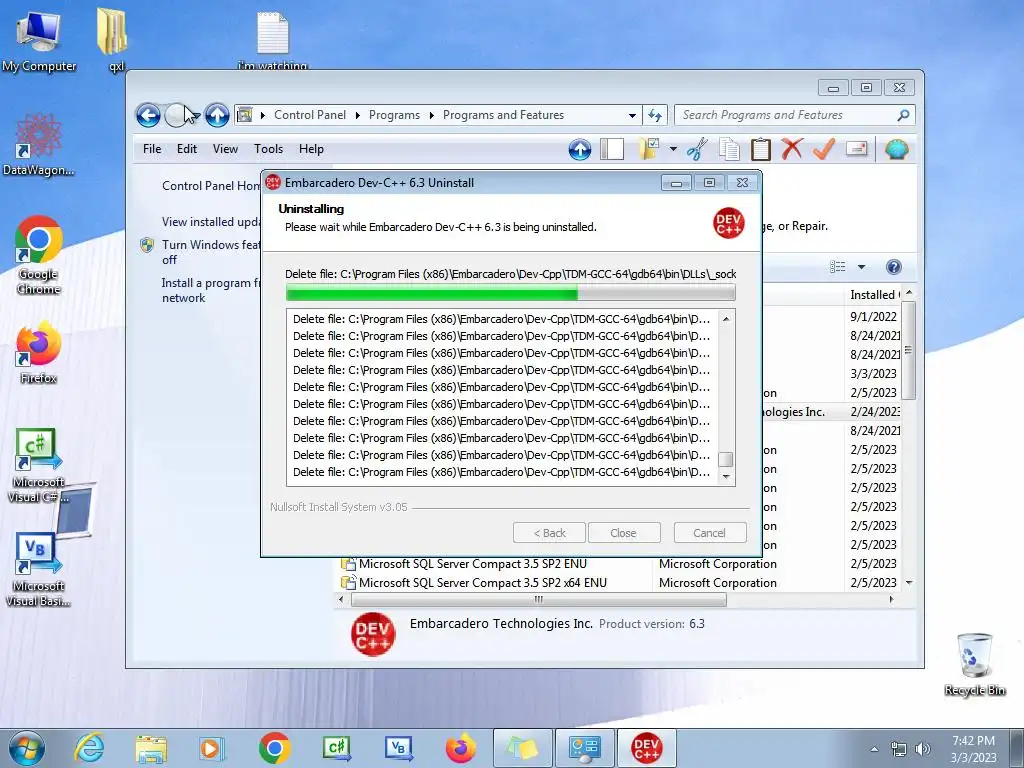Open the recent pages arrow beside the Forward button

195,116
